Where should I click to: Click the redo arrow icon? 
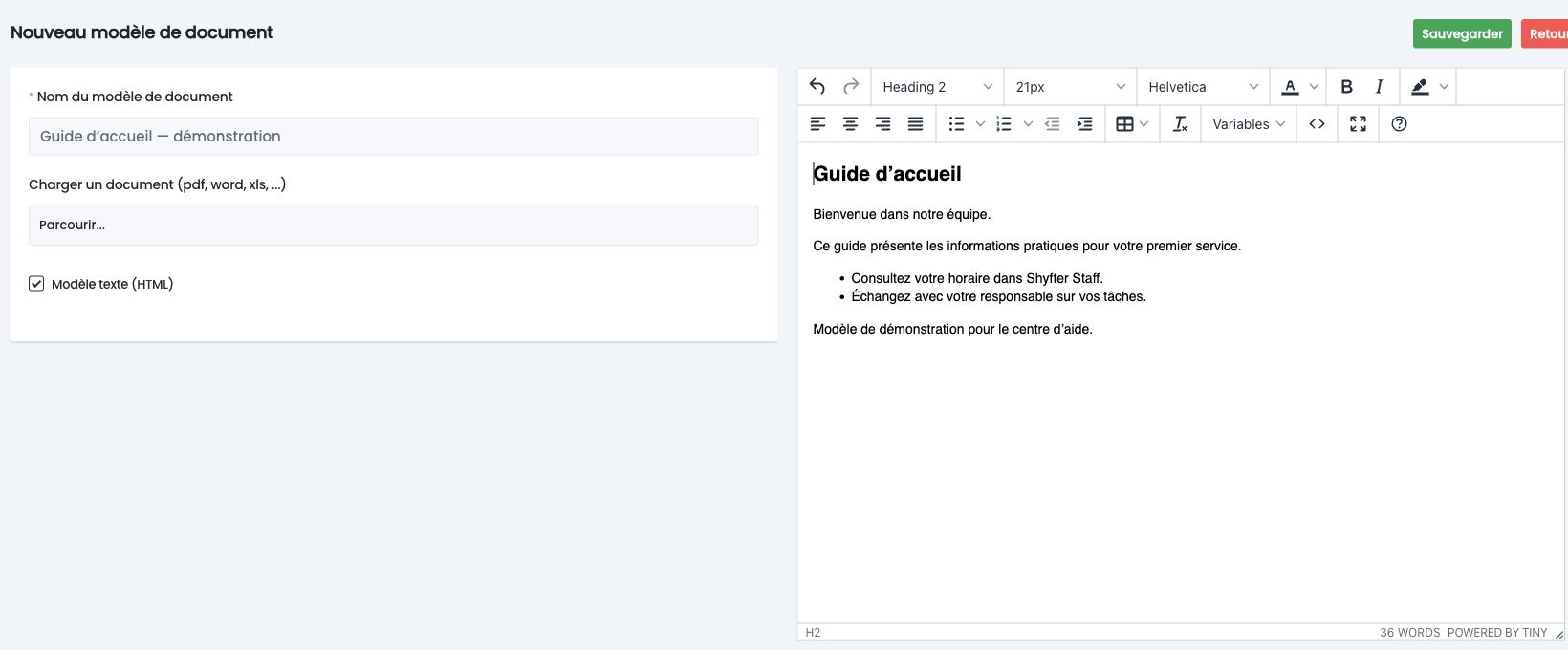point(851,86)
